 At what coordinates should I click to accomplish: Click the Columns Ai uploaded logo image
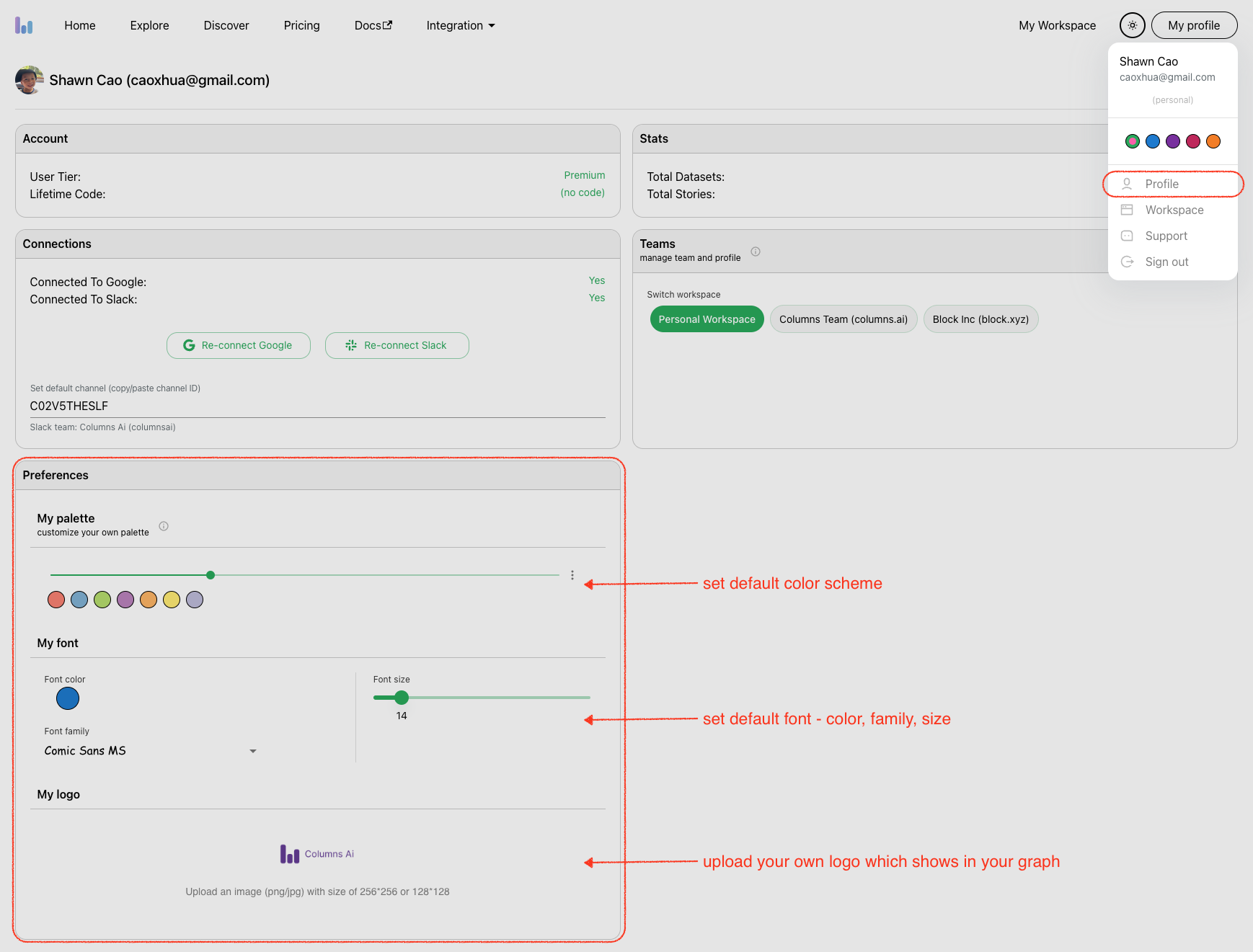click(317, 854)
